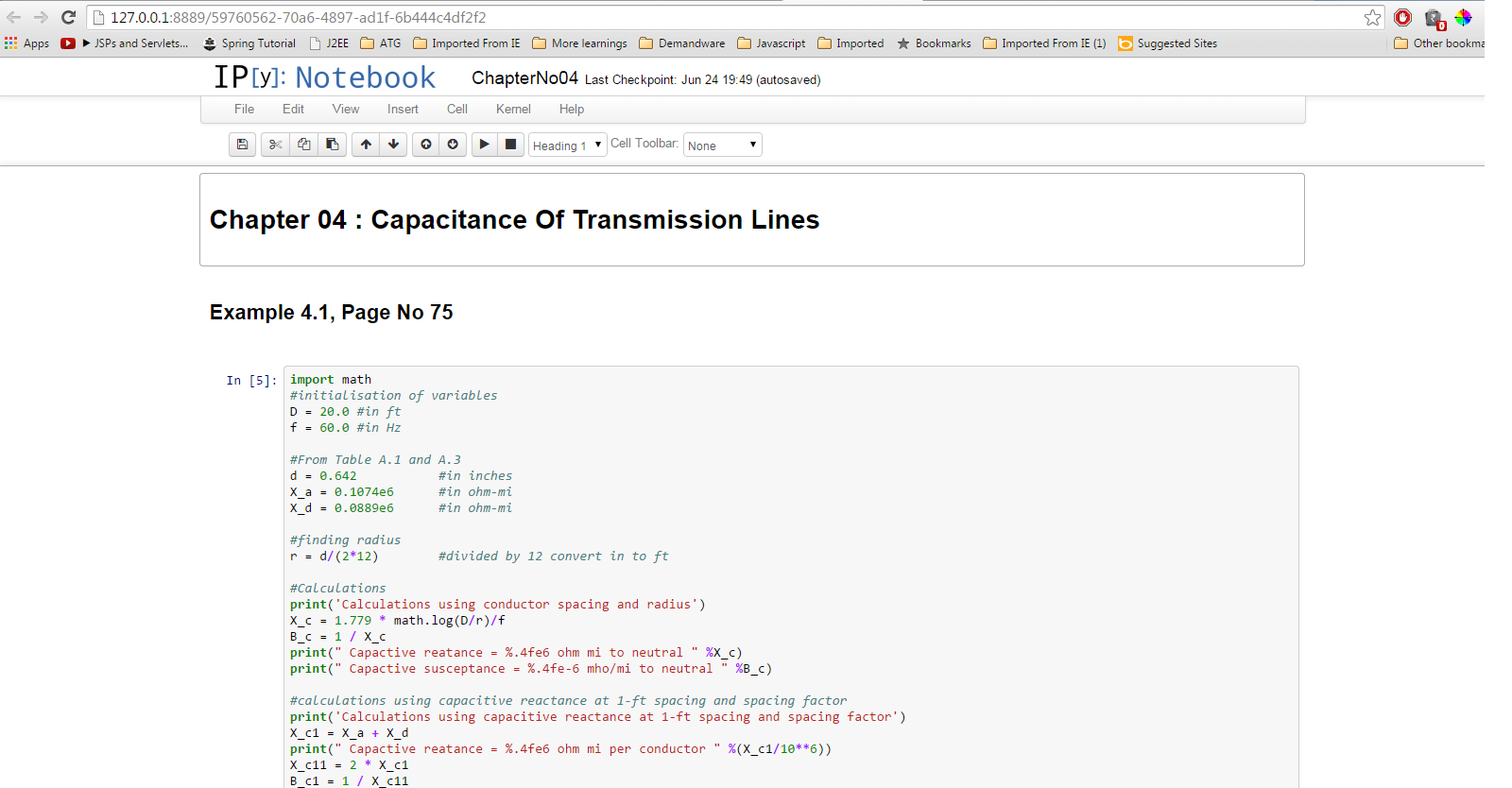Expand the Cell Toolbar dropdown set to None
Image resolution: width=1512 pixels, height=788 pixels.
tap(722, 146)
